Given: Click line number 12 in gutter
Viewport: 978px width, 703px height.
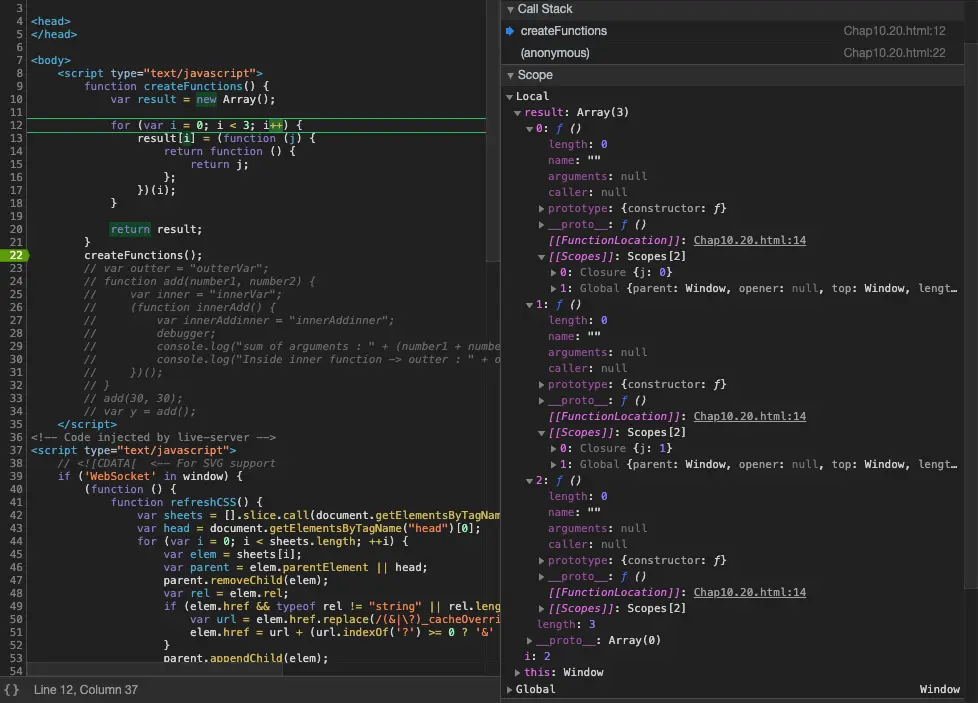Looking at the screenshot, I should [x=16, y=125].
